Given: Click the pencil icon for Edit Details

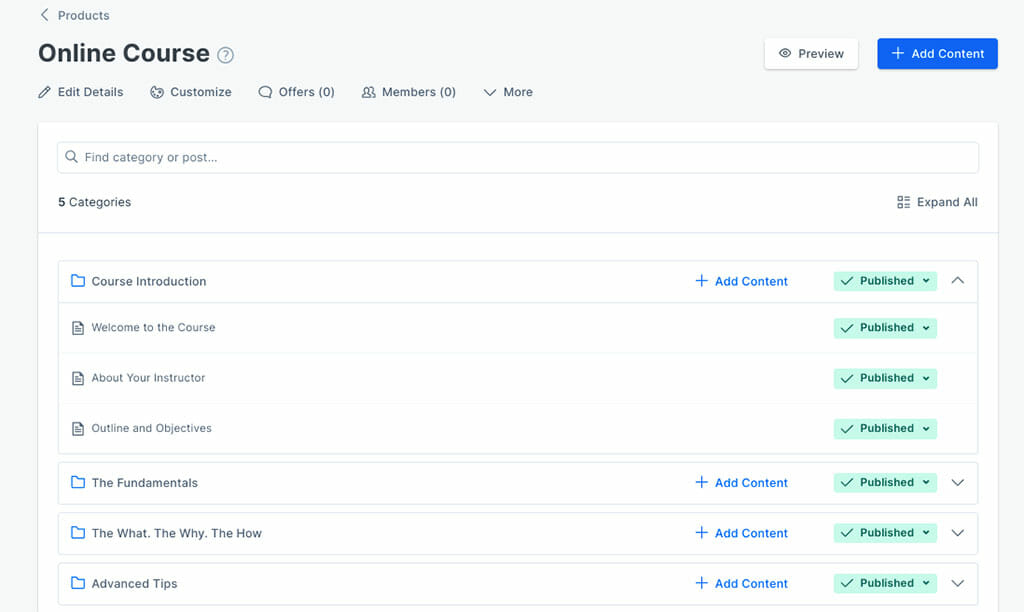Looking at the screenshot, I should [44, 92].
